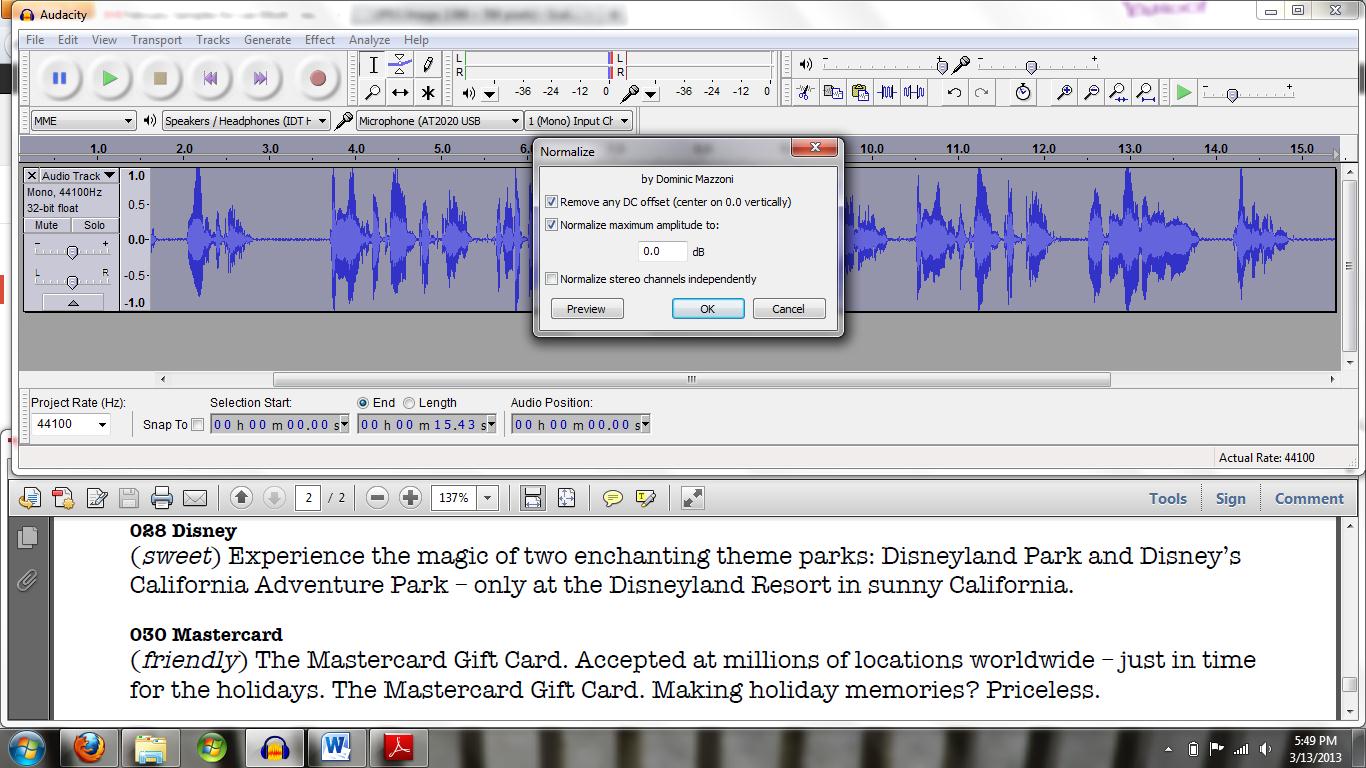Collapse the audio track with the triangle button
Viewport: 1366px width, 768px height.
pyautogui.click(x=73, y=302)
